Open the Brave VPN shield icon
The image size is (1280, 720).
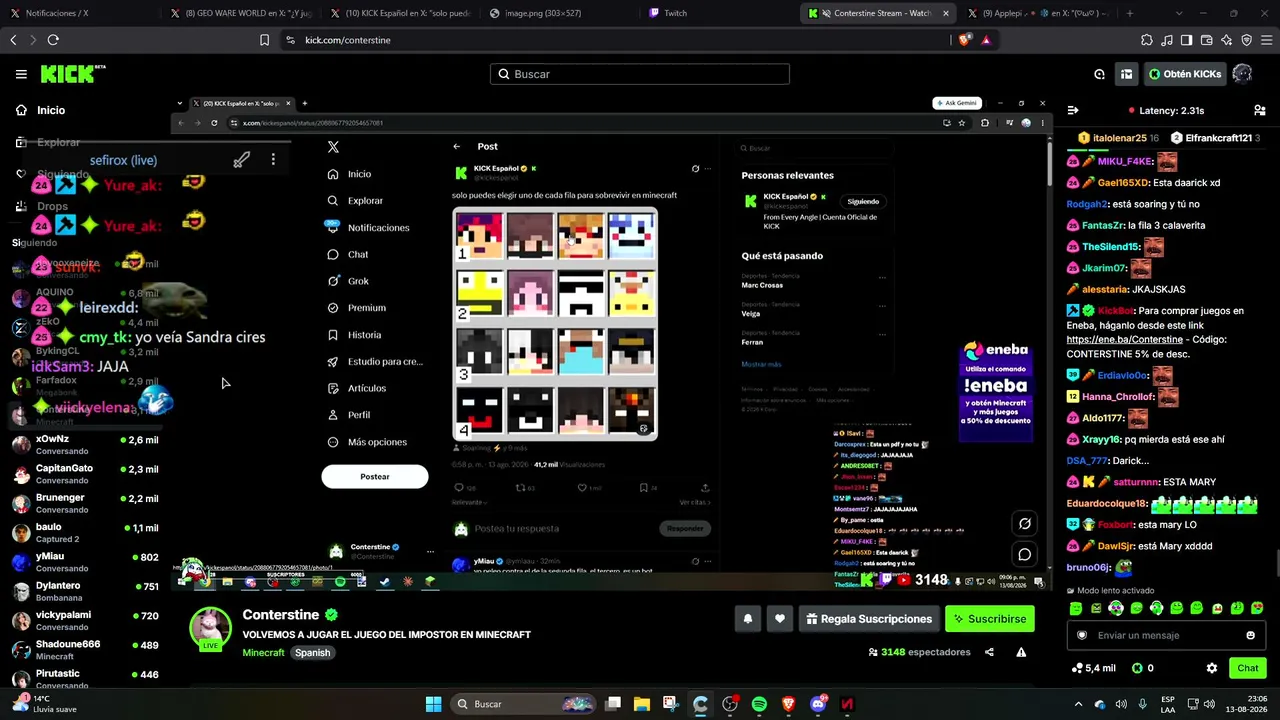[x=1246, y=40]
